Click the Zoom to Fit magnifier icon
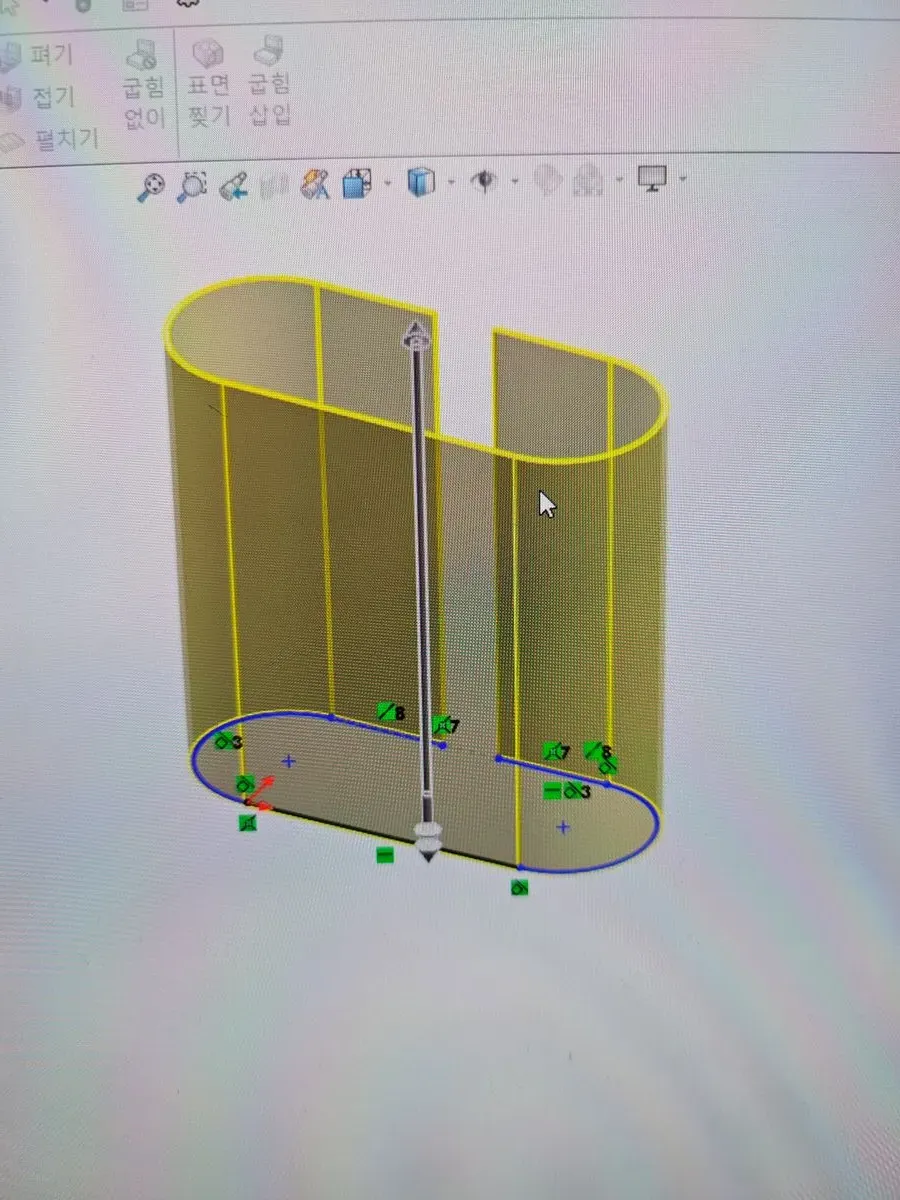 click(x=151, y=186)
